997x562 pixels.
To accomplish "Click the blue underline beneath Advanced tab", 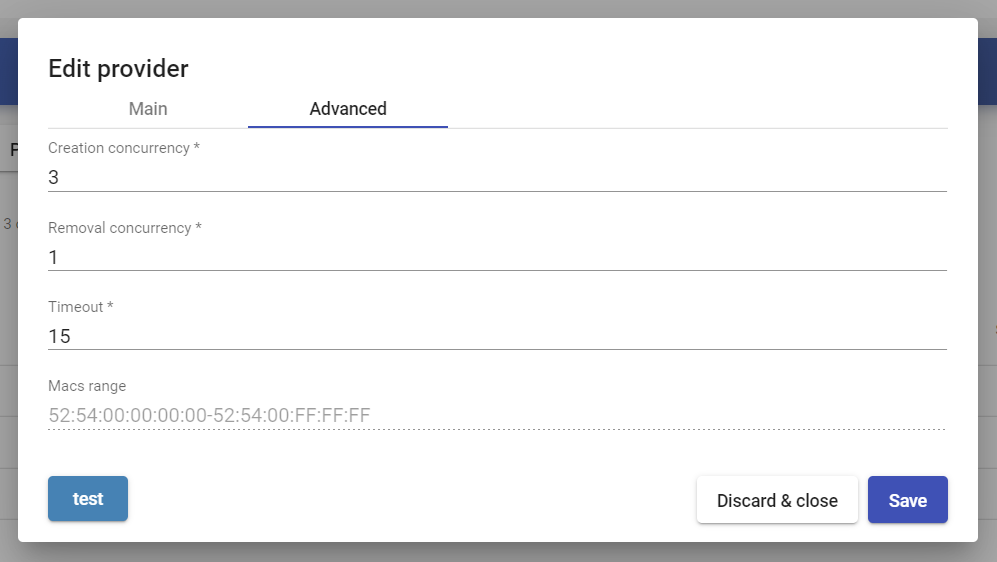I will click(x=348, y=127).
